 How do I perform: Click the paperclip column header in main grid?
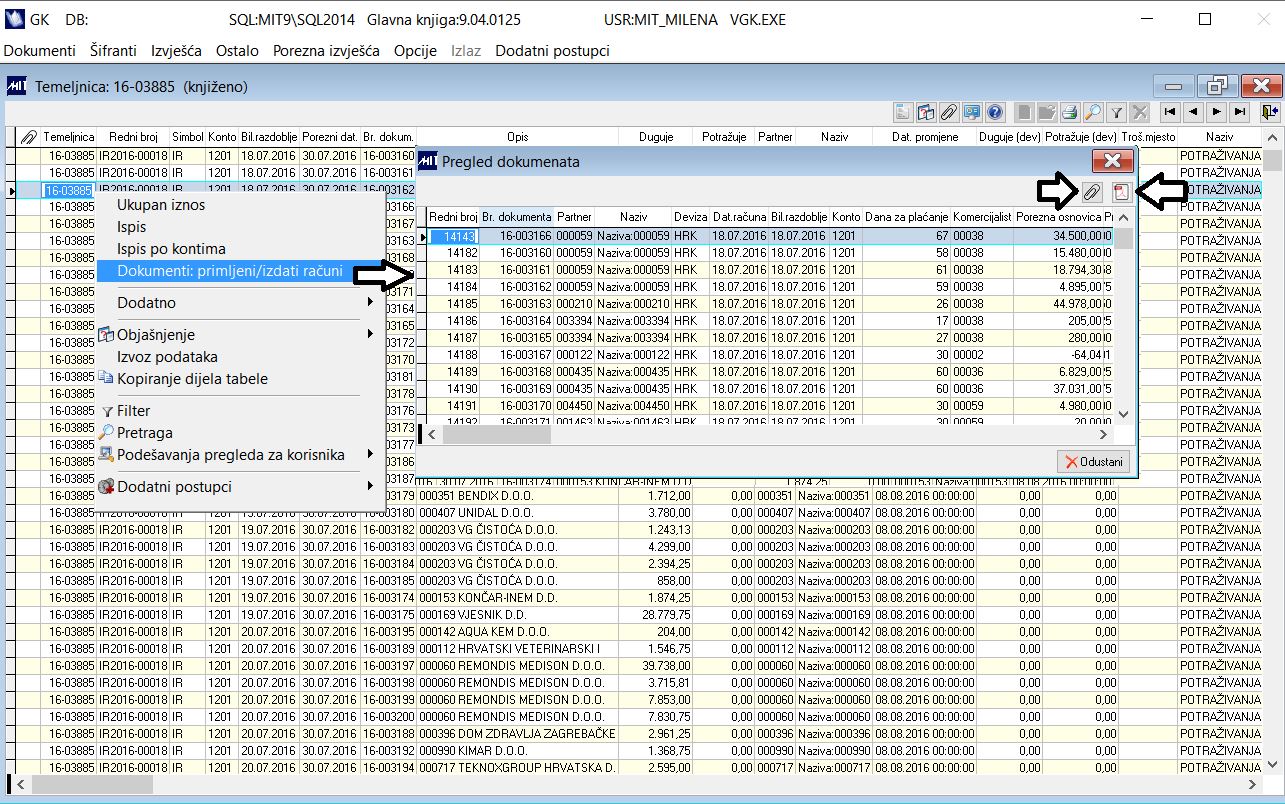coord(29,136)
